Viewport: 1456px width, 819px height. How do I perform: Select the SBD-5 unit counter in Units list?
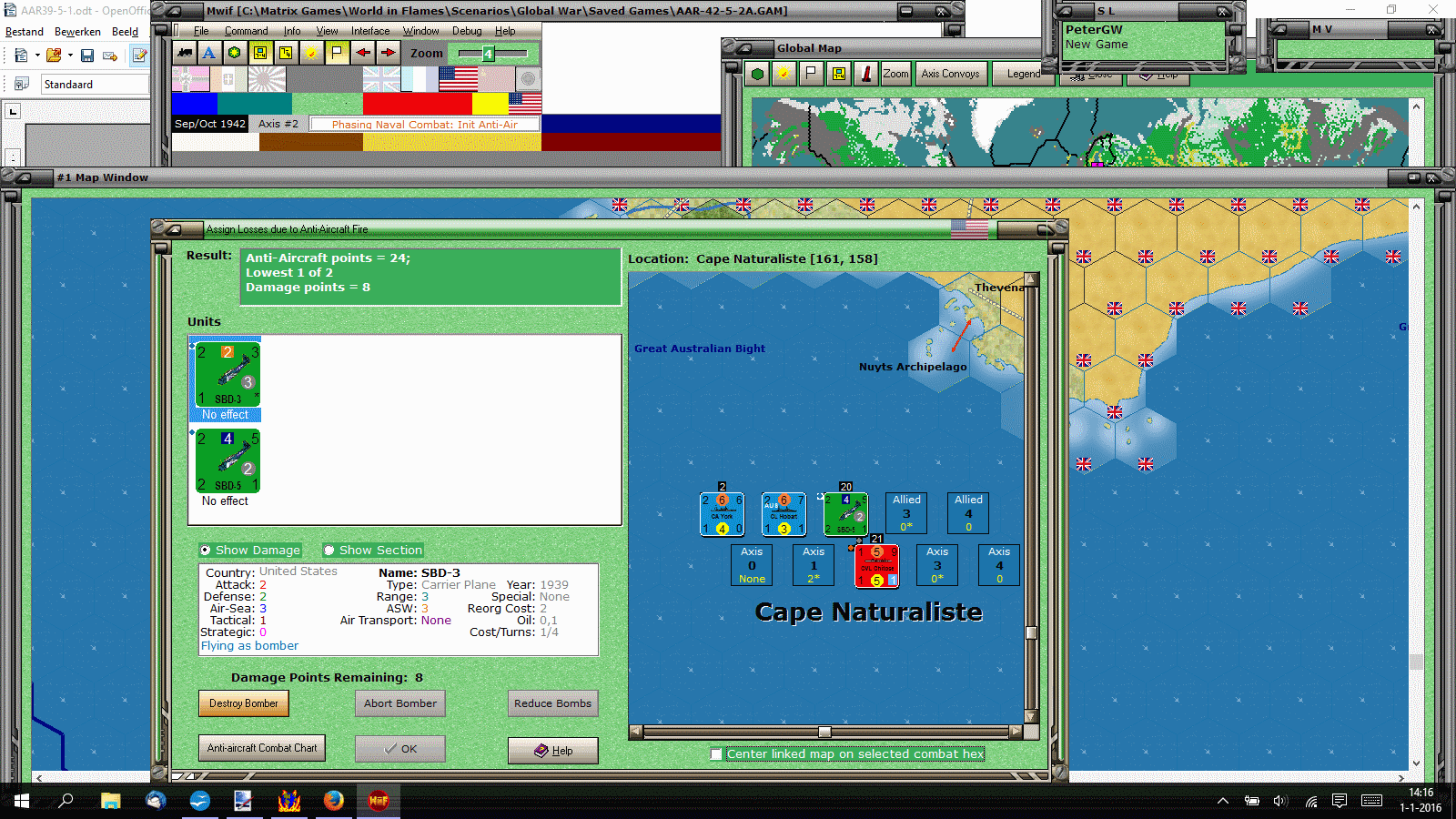tap(227, 460)
